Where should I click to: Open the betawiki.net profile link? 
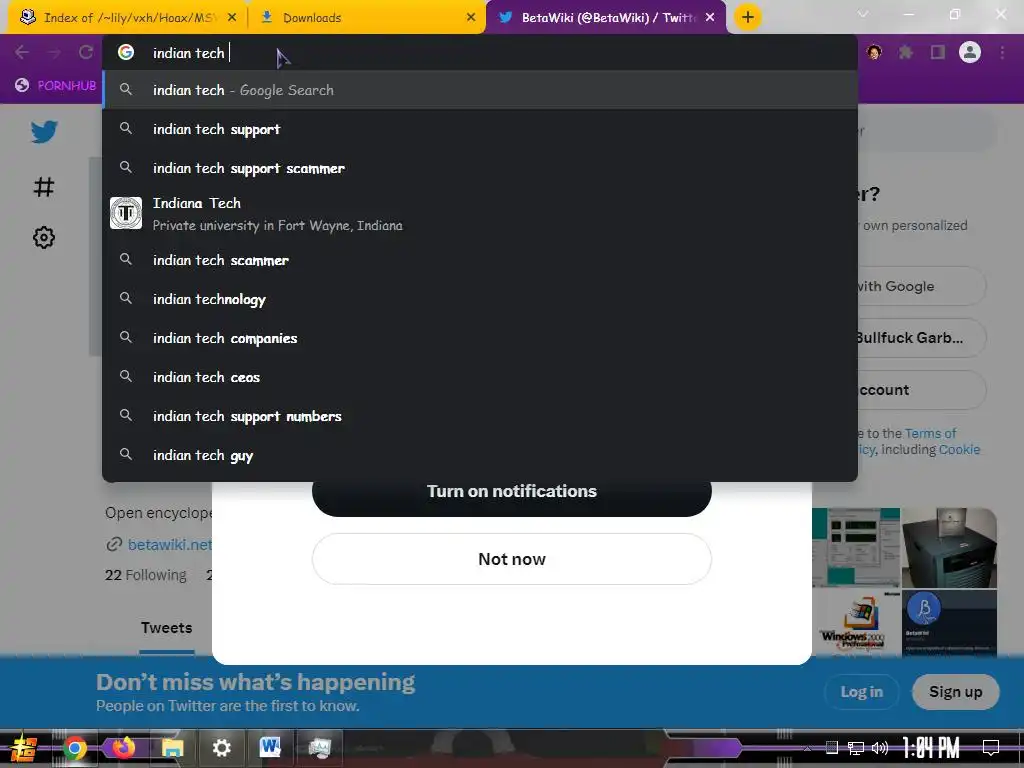click(169, 544)
